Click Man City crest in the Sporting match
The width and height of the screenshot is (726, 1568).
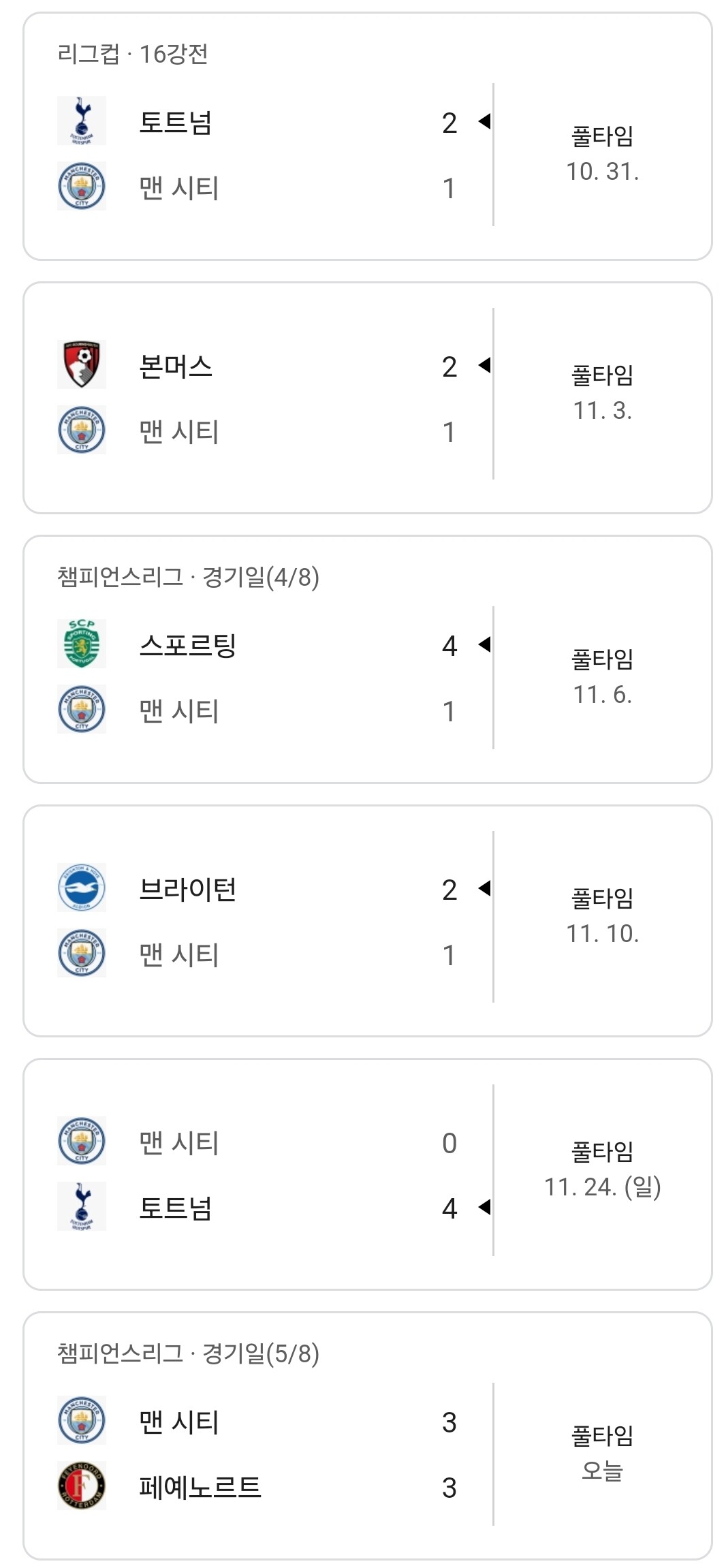[82, 709]
